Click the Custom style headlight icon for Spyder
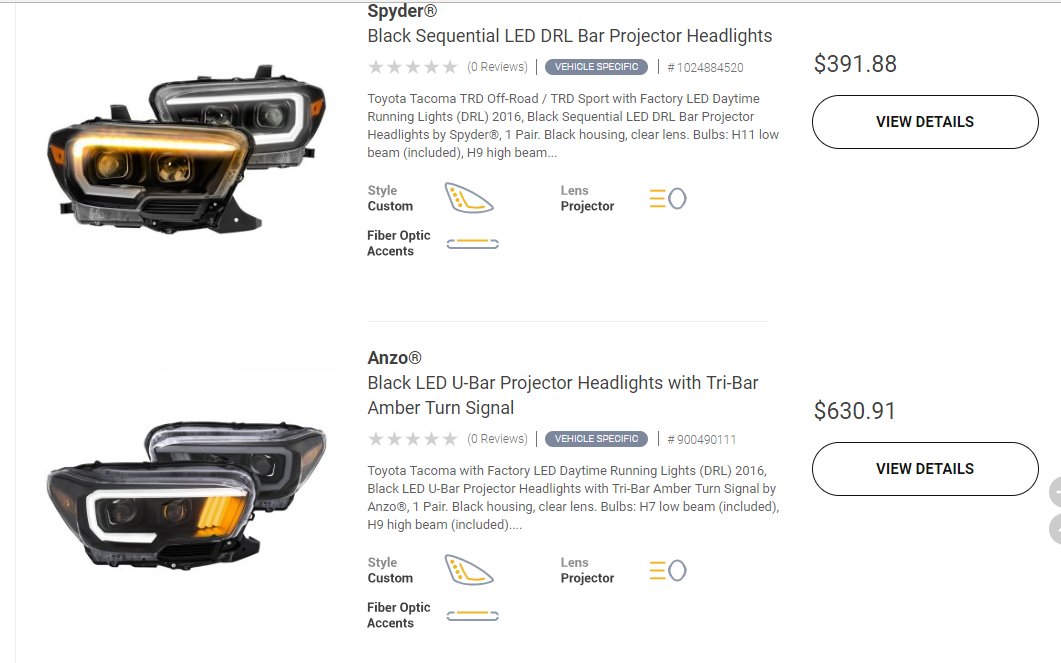This screenshot has width=1061, height=663. pos(469,198)
